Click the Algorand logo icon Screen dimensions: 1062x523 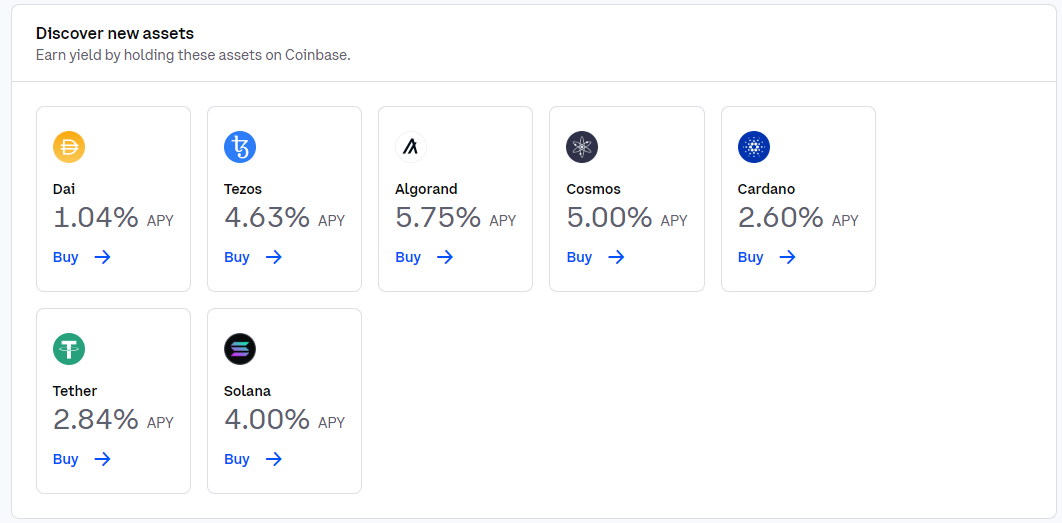[410, 147]
